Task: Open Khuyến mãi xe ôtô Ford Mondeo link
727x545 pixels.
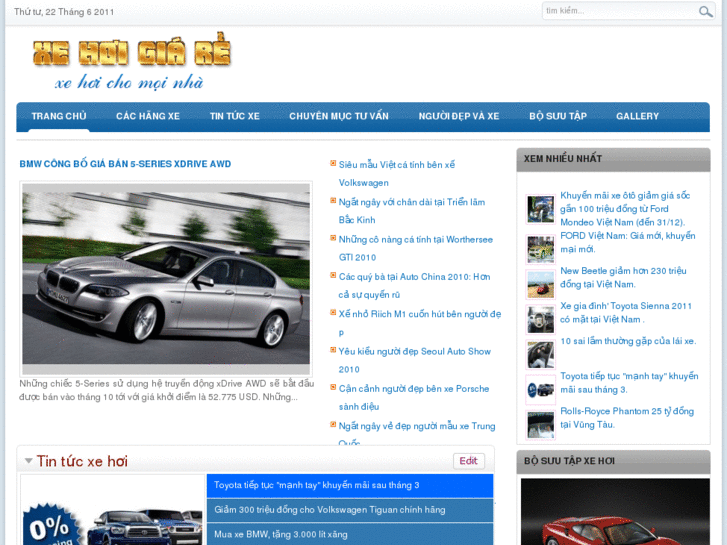Action: pyautogui.click(x=625, y=209)
